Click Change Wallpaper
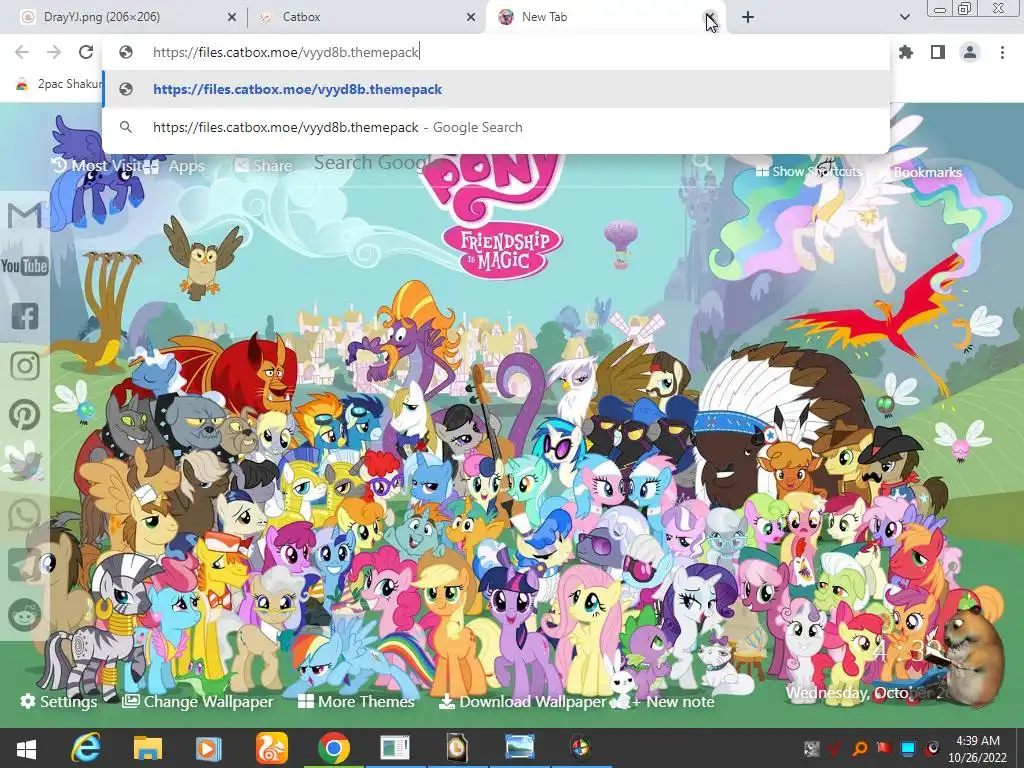 point(197,701)
